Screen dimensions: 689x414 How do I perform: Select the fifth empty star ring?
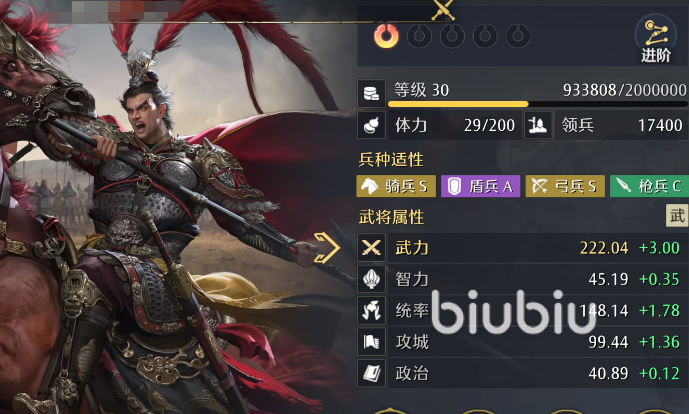point(518,36)
